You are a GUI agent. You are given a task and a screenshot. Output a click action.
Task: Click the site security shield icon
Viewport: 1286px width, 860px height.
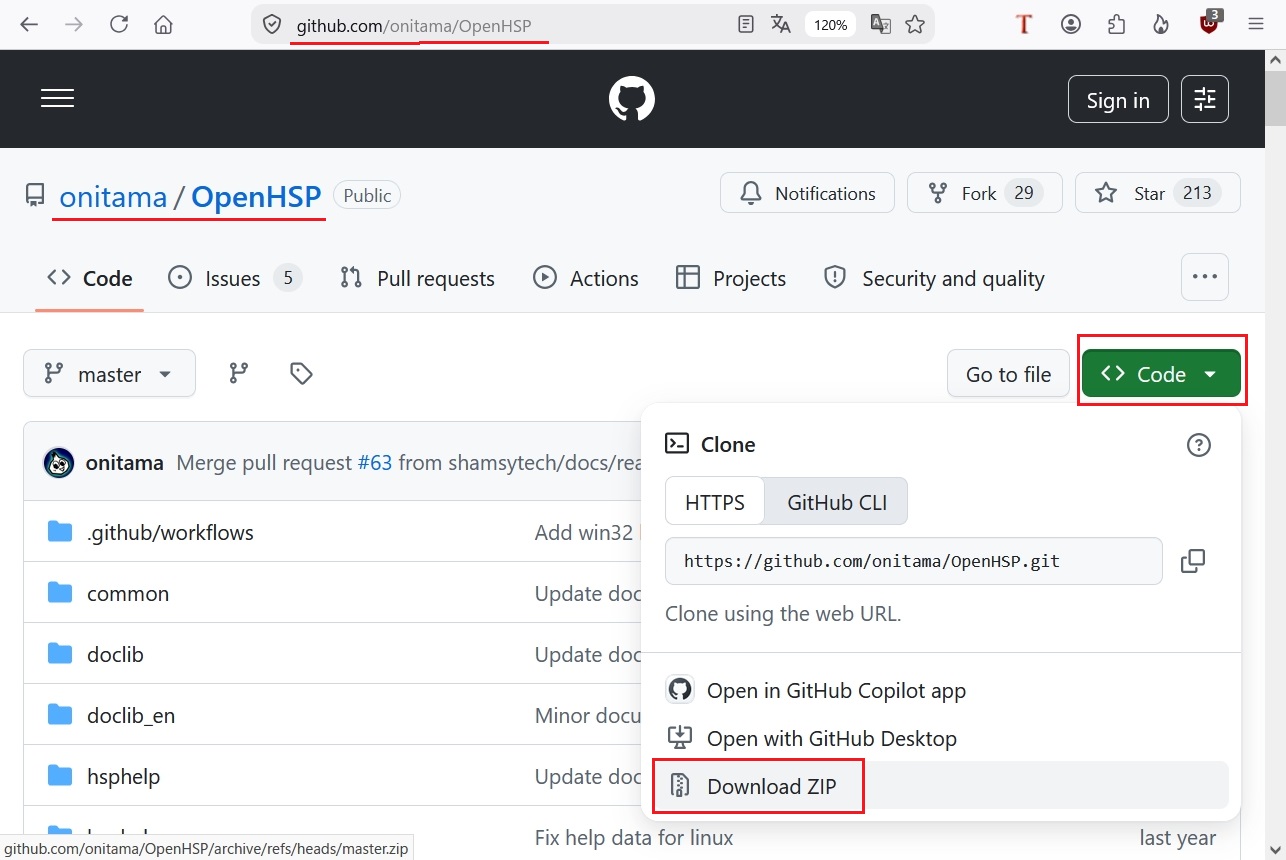click(x=271, y=25)
